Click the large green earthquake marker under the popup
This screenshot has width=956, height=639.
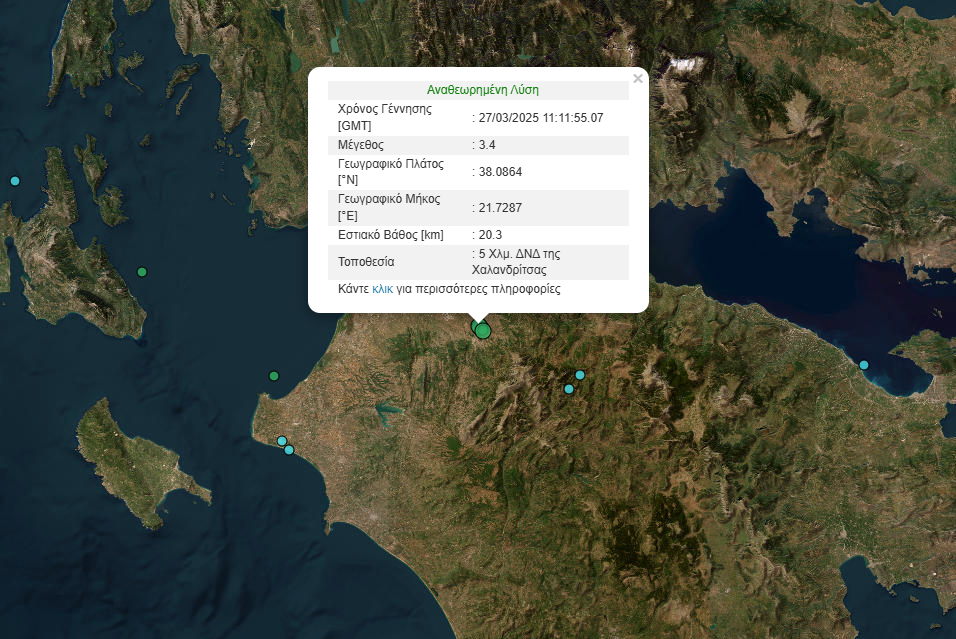tap(483, 330)
